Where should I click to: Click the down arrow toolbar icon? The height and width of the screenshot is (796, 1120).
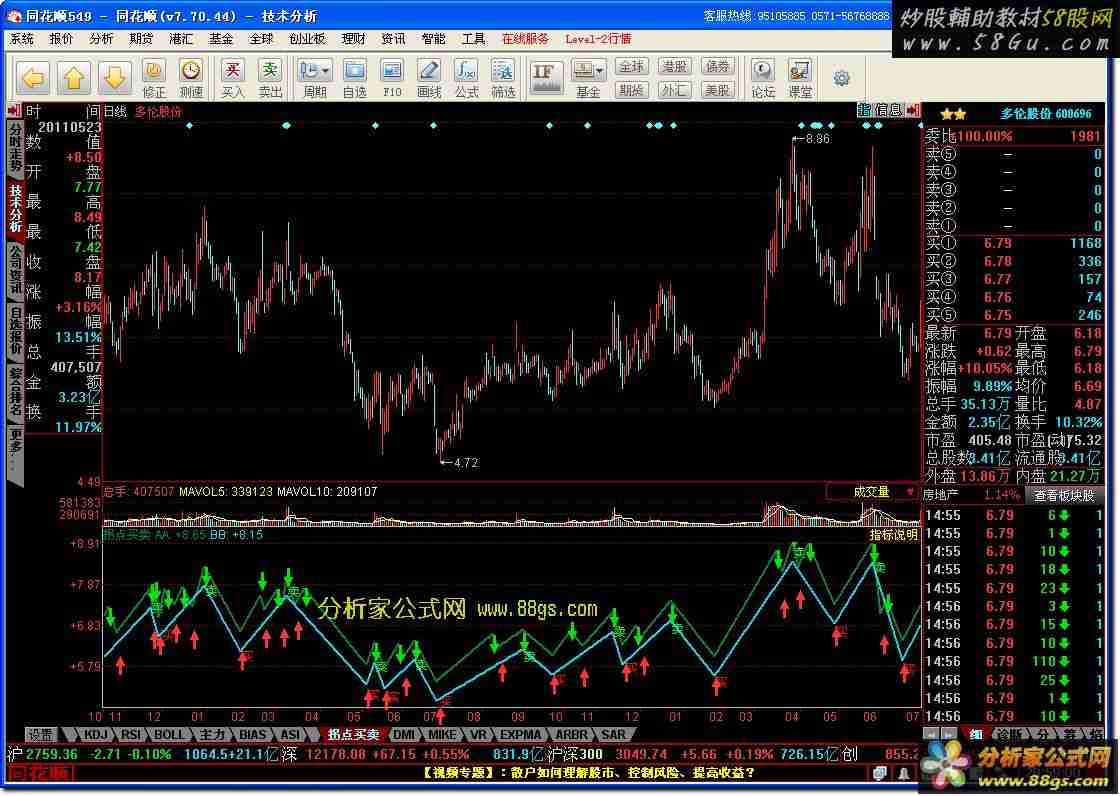coord(114,77)
